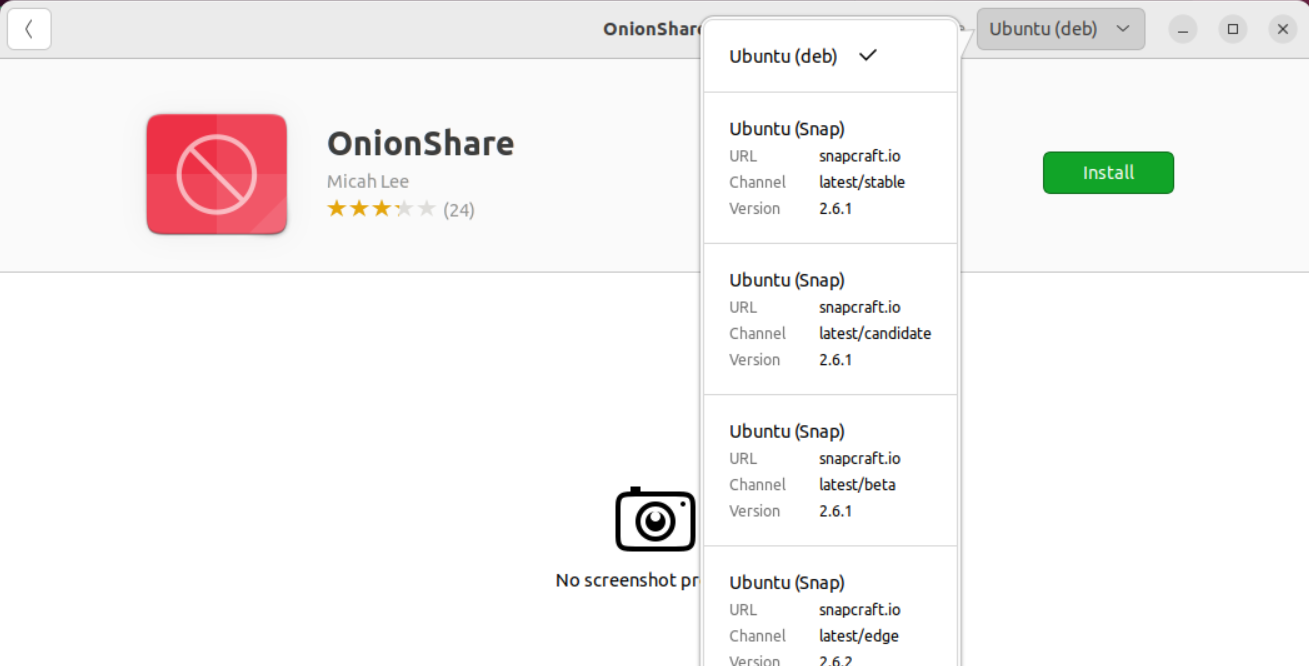Click the Micah Lee developer name
The width and height of the screenshot is (1309, 666).
pyautogui.click(x=367, y=181)
